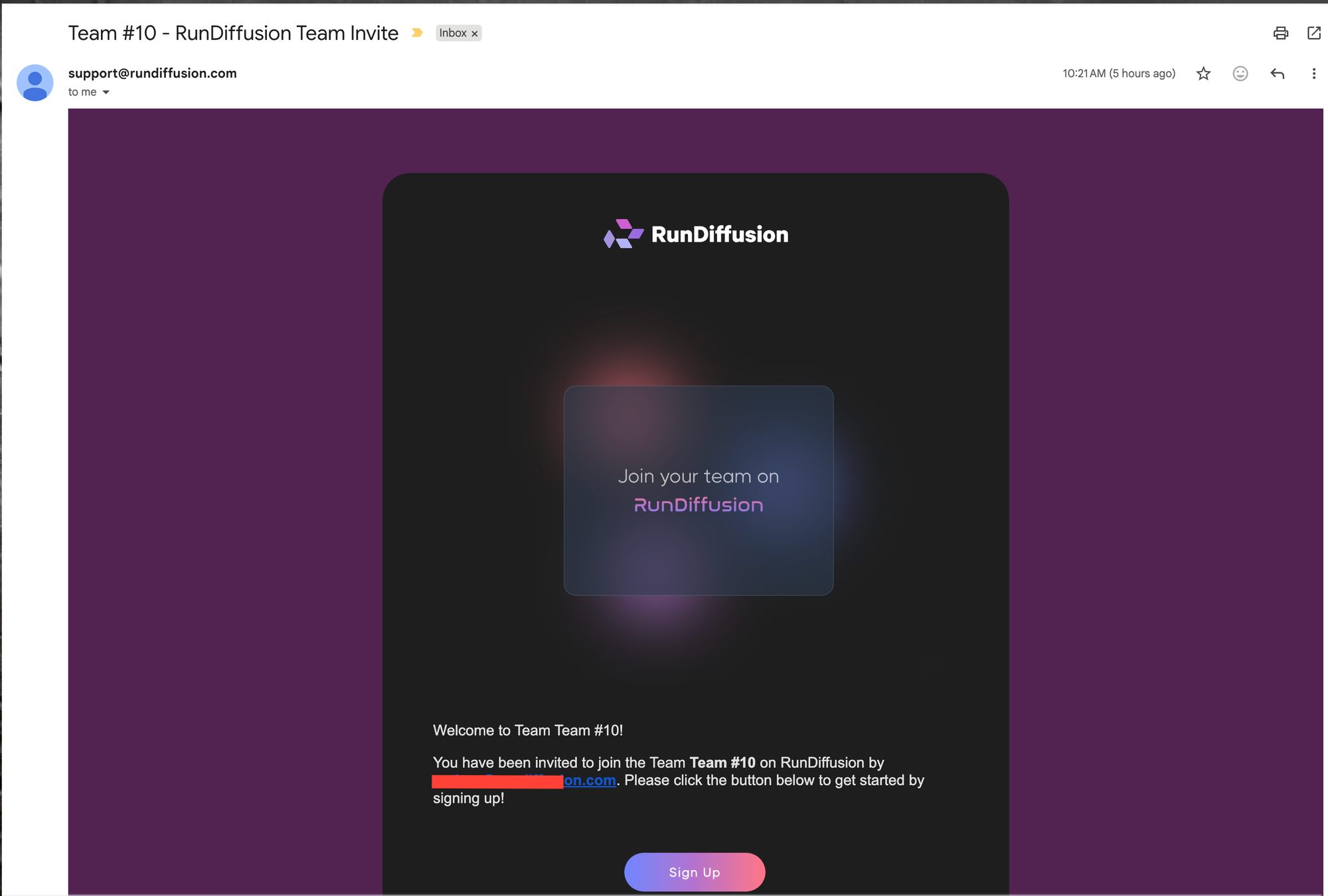Viewport: 1328px width, 896px height.
Task: Click the "Join your team on RunDiffusion" banner image
Action: [699, 490]
